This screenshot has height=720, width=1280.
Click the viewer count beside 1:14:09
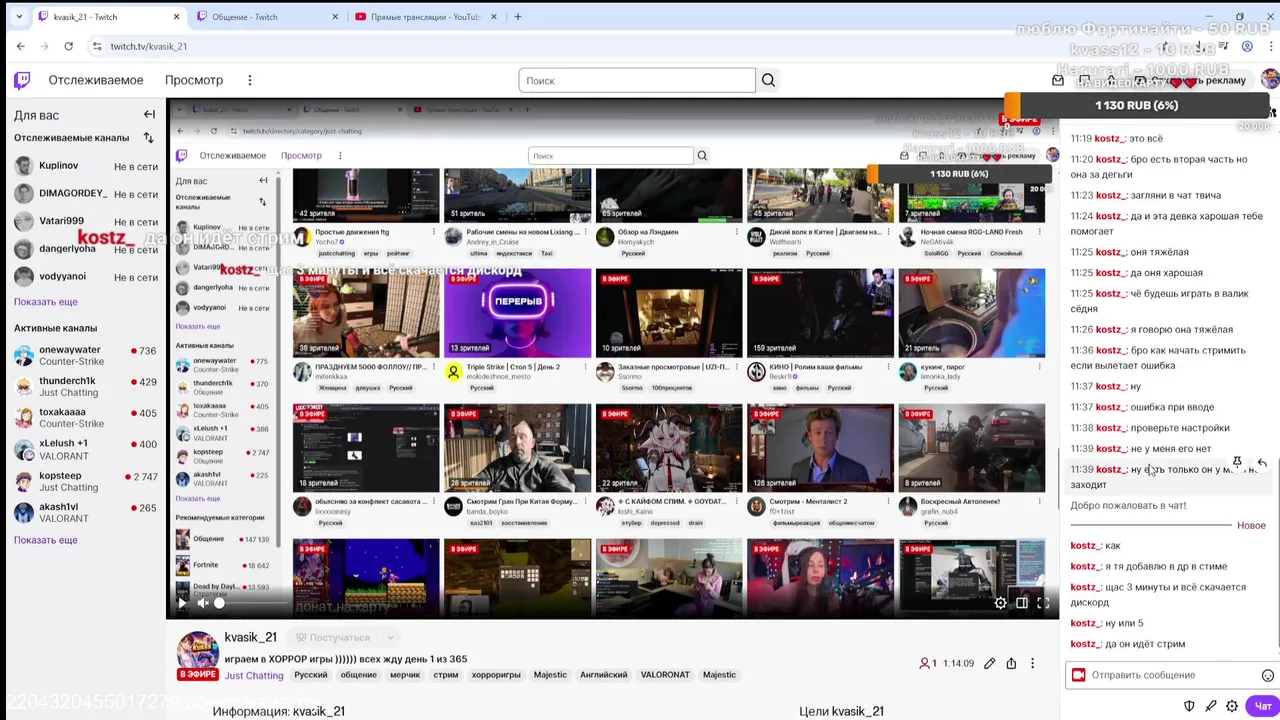click(x=928, y=663)
